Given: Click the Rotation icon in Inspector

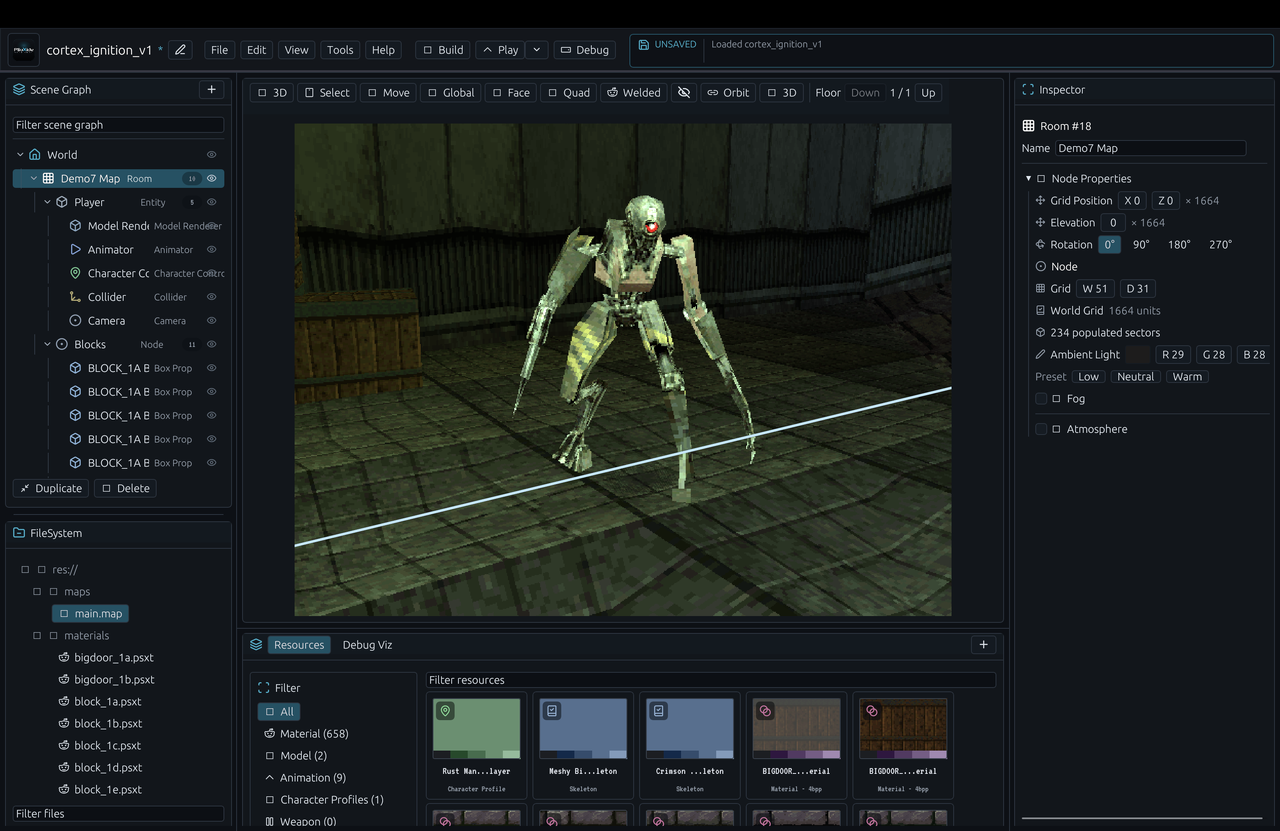Looking at the screenshot, I should click(1041, 244).
